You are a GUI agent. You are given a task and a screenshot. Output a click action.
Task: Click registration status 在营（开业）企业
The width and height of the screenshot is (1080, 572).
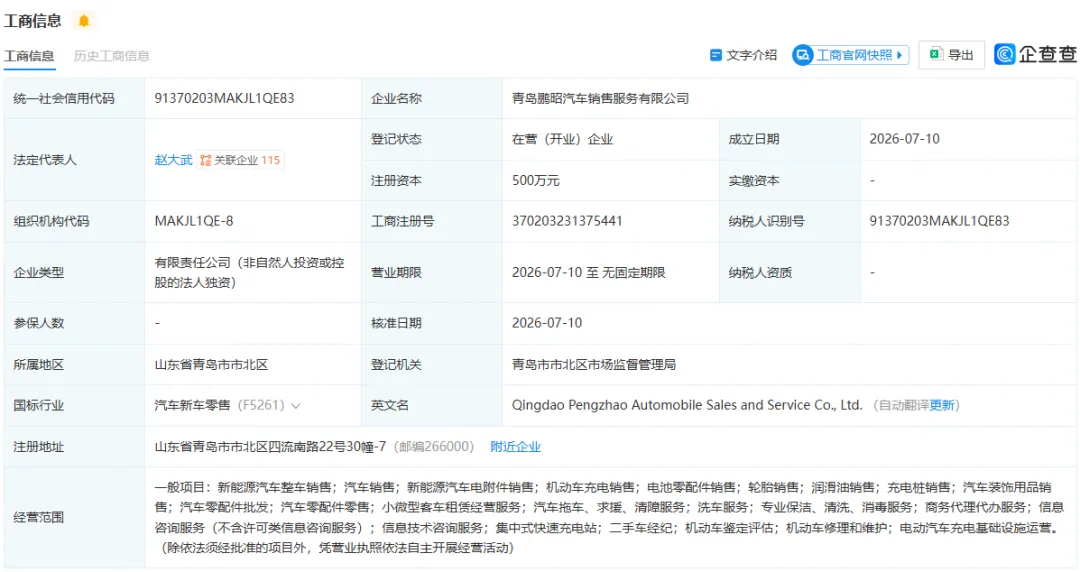(562, 139)
